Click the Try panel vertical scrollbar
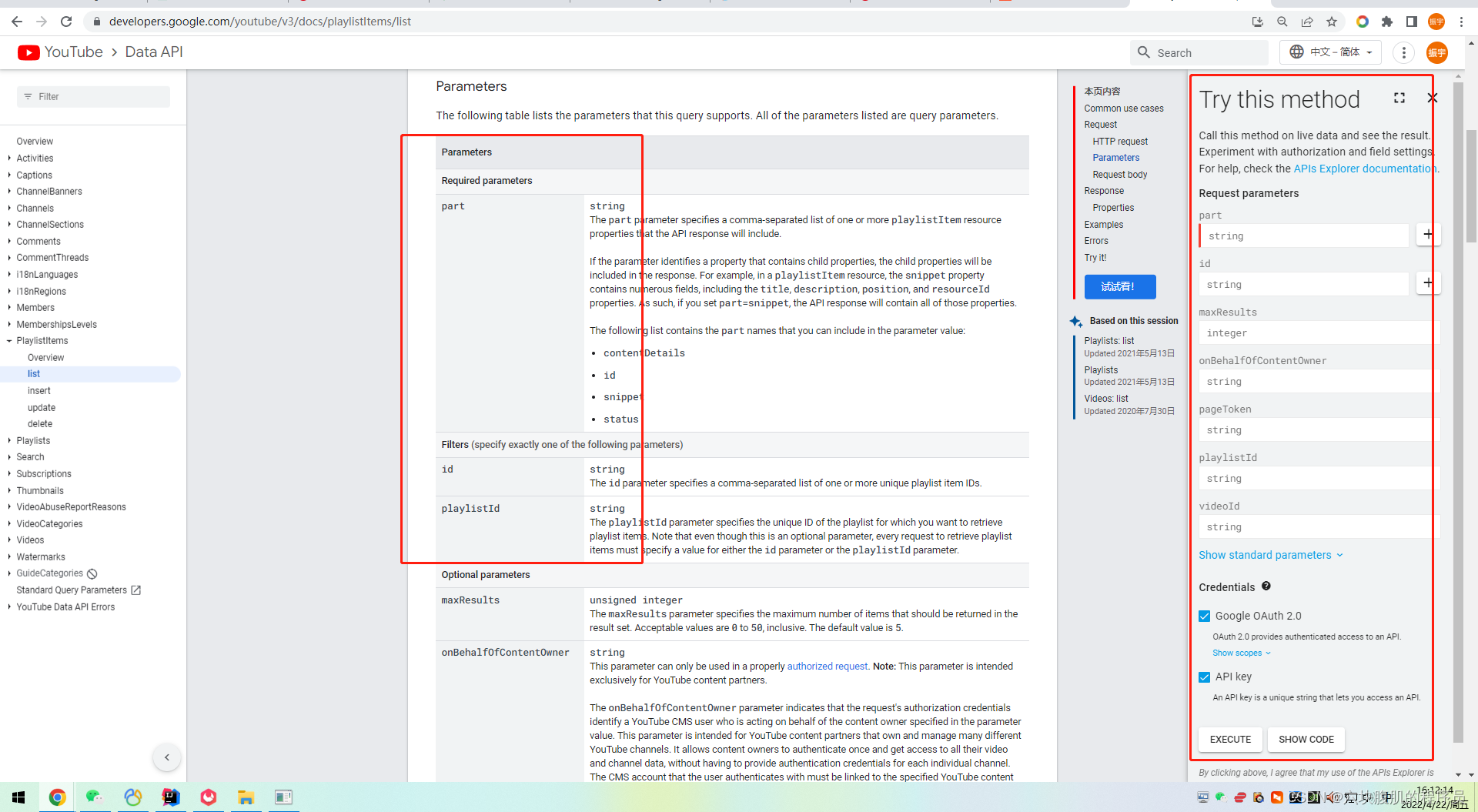 (1457, 412)
